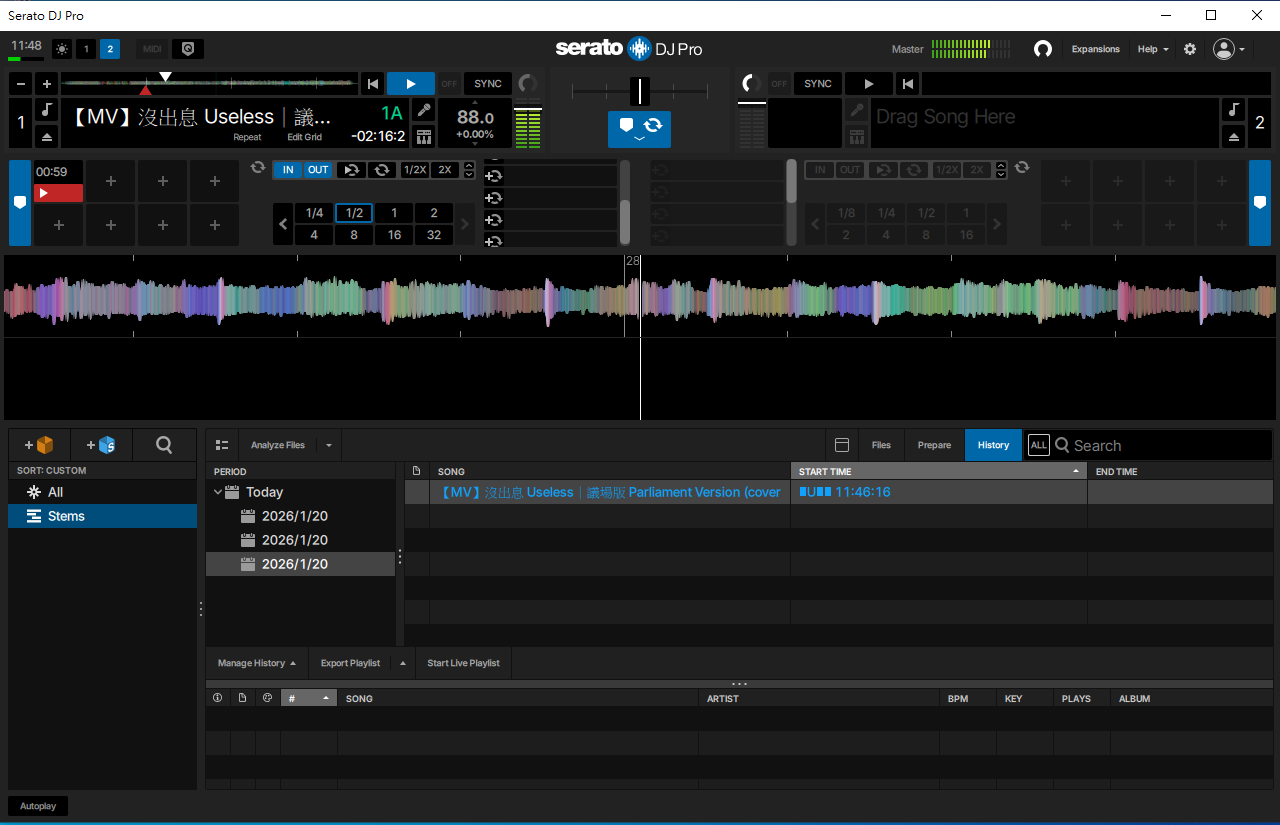The height and width of the screenshot is (825, 1280).
Task: Click the add smart crate icon
Action: tap(102, 445)
